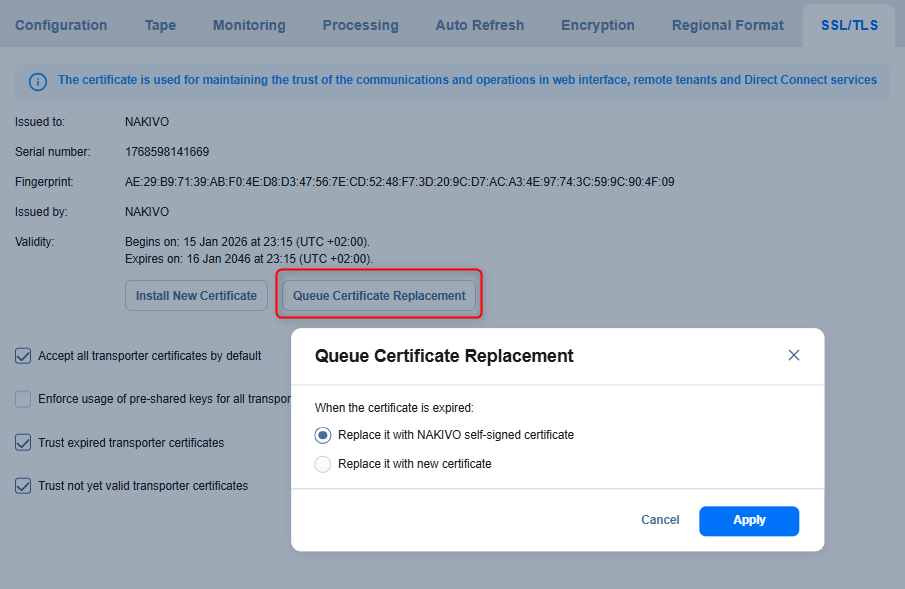
Task: Click the info icon in the certificate banner
Action: point(37,82)
